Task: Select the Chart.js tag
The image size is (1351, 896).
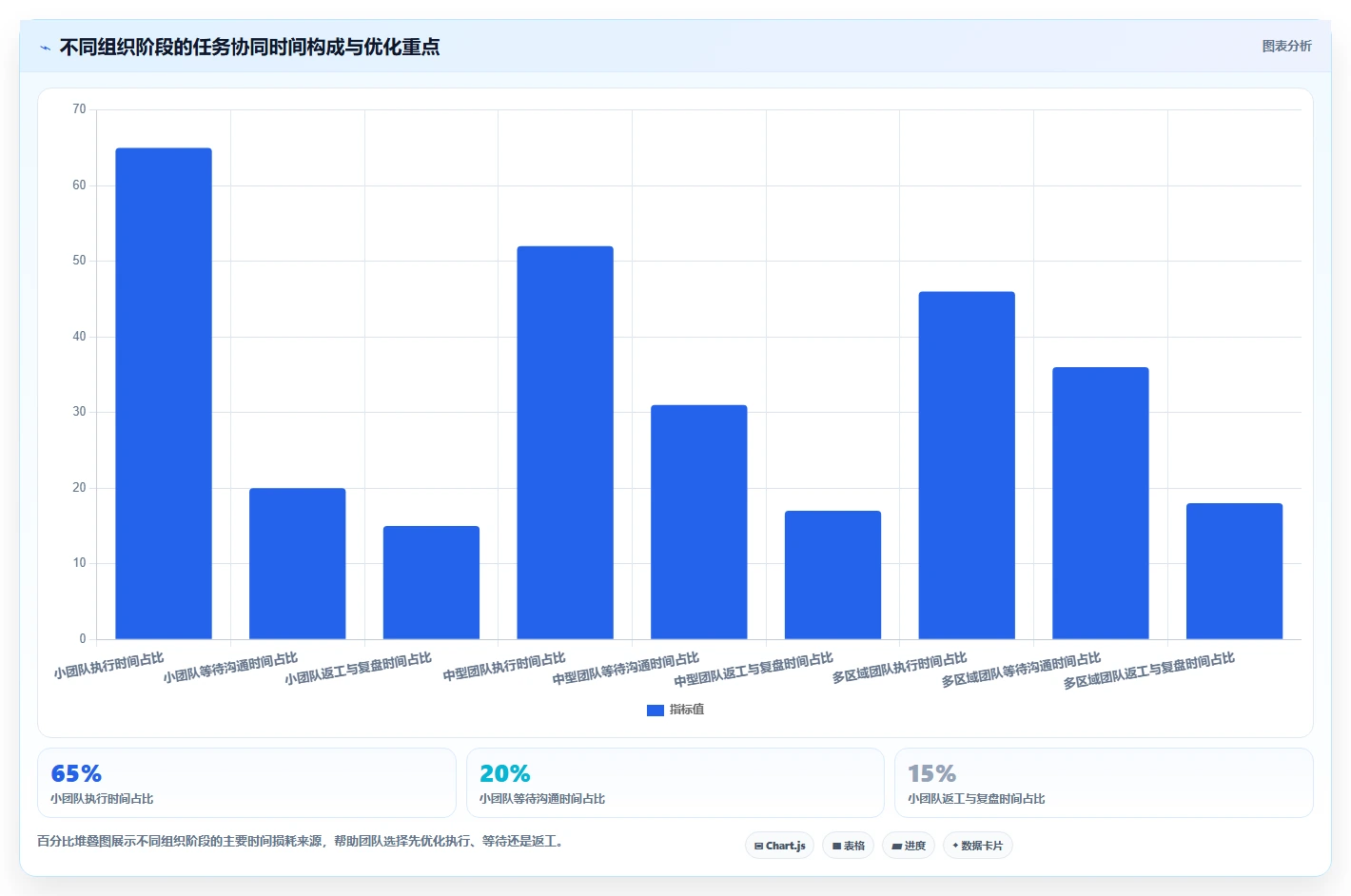Action: (779, 846)
